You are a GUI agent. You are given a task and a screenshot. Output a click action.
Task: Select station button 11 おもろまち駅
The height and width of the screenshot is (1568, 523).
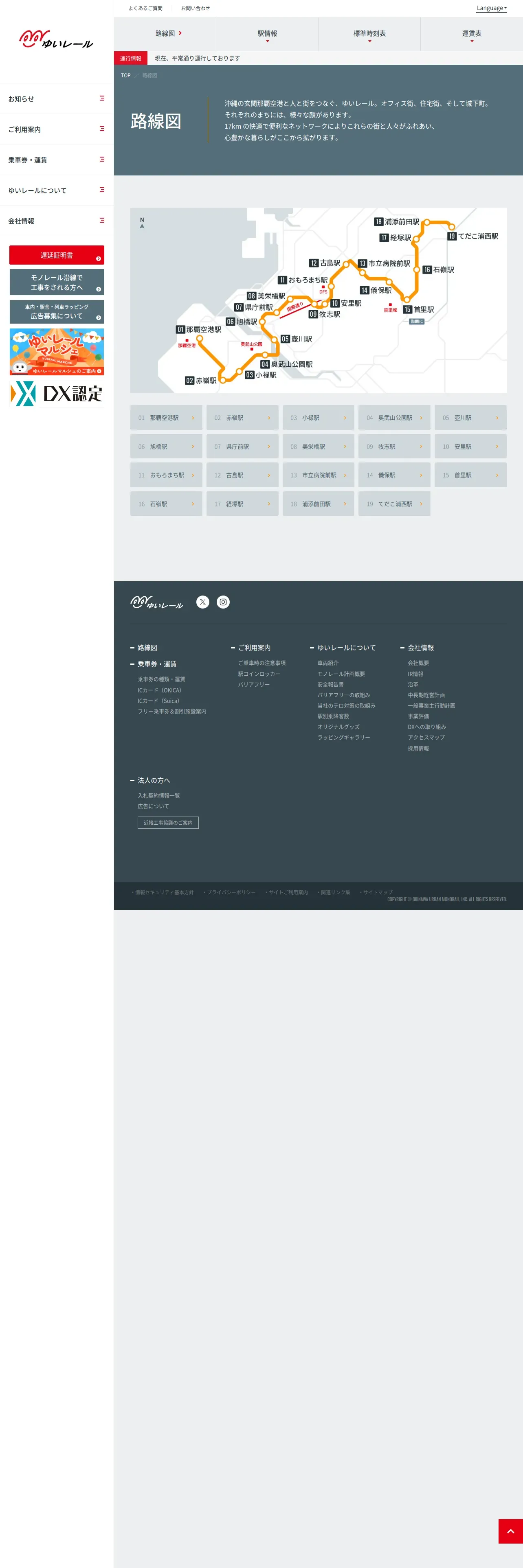point(166,475)
